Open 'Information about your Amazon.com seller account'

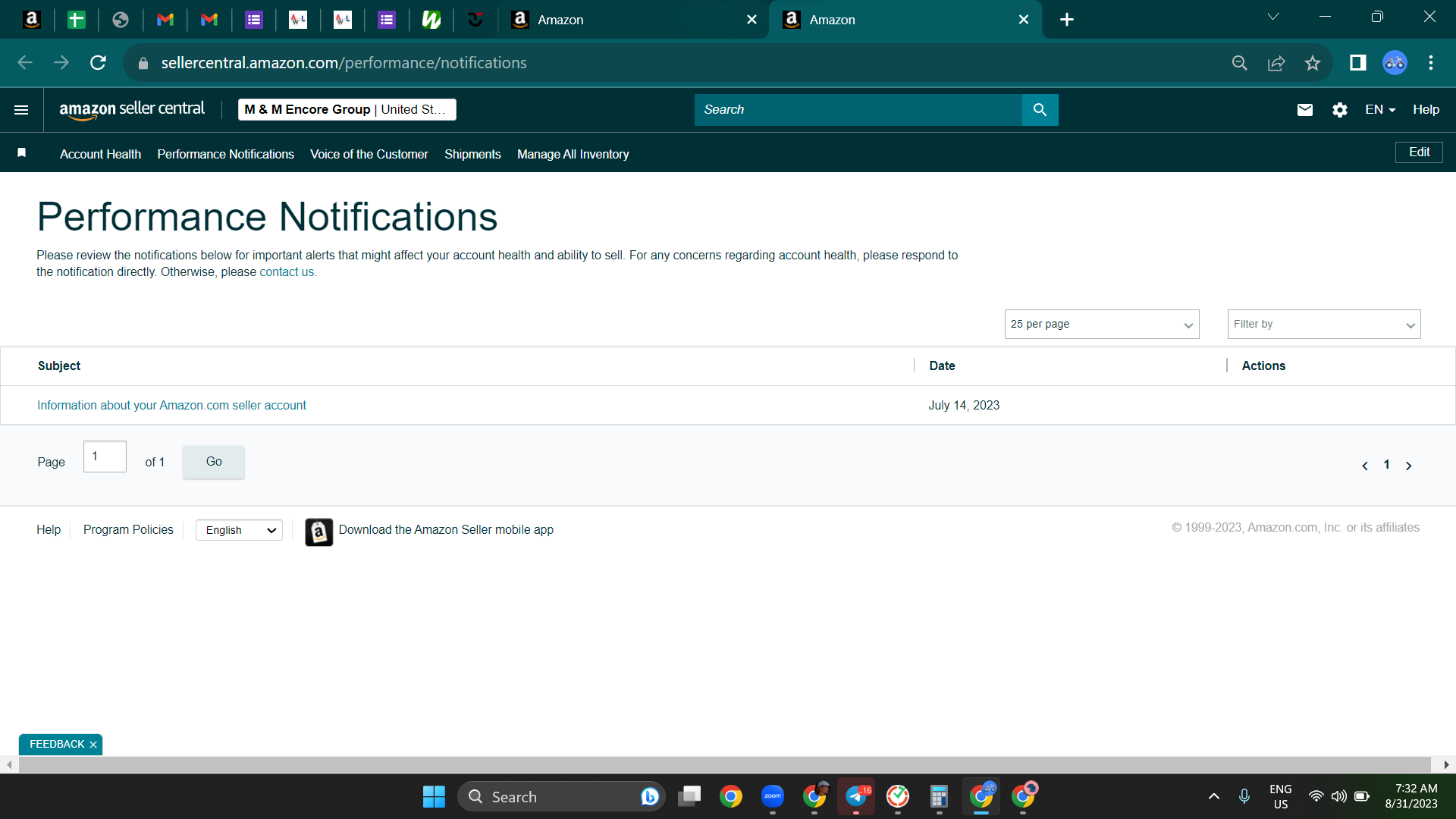click(x=171, y=406)
